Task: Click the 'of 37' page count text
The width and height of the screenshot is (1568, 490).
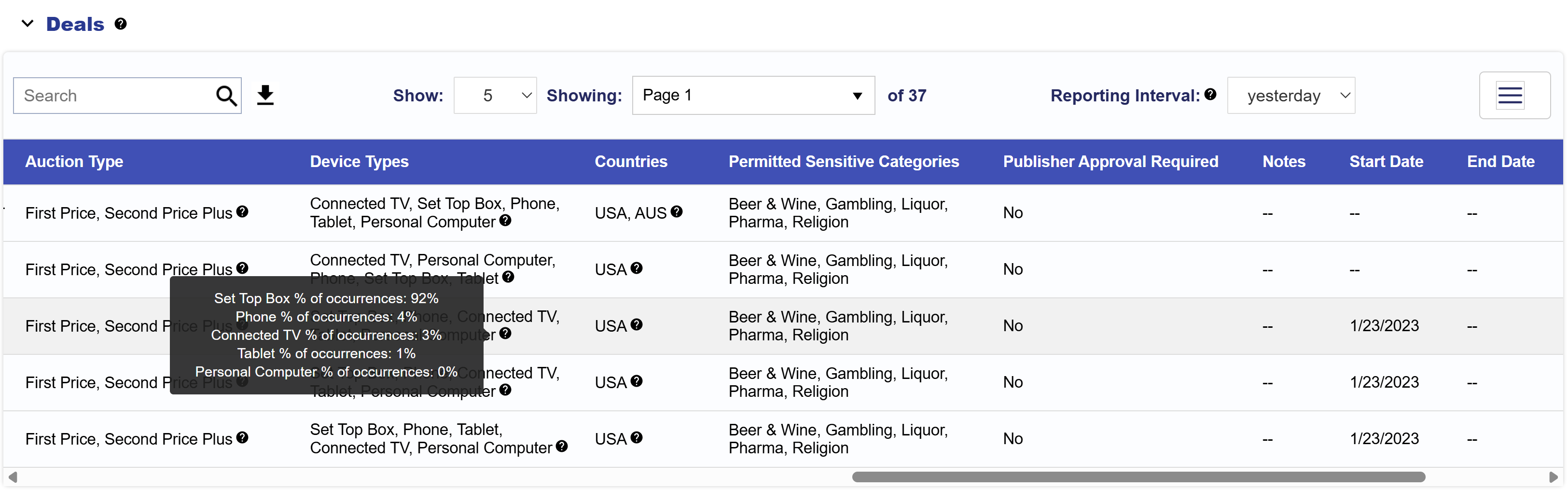Action: click(906, 96)
